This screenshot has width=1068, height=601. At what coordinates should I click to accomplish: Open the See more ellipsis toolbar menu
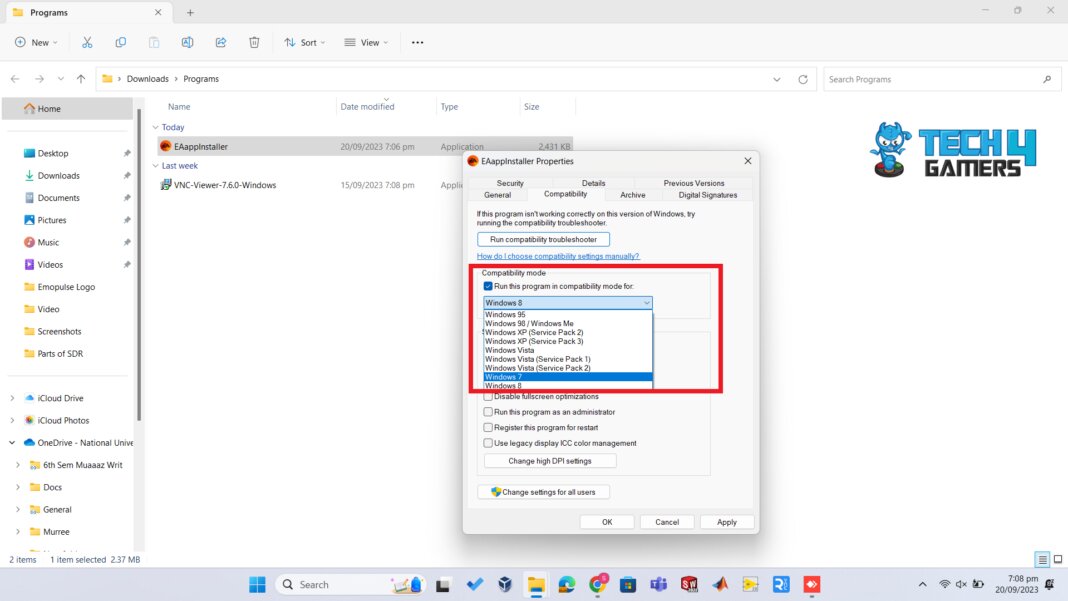pyautogui.click(x=418, y=42)
